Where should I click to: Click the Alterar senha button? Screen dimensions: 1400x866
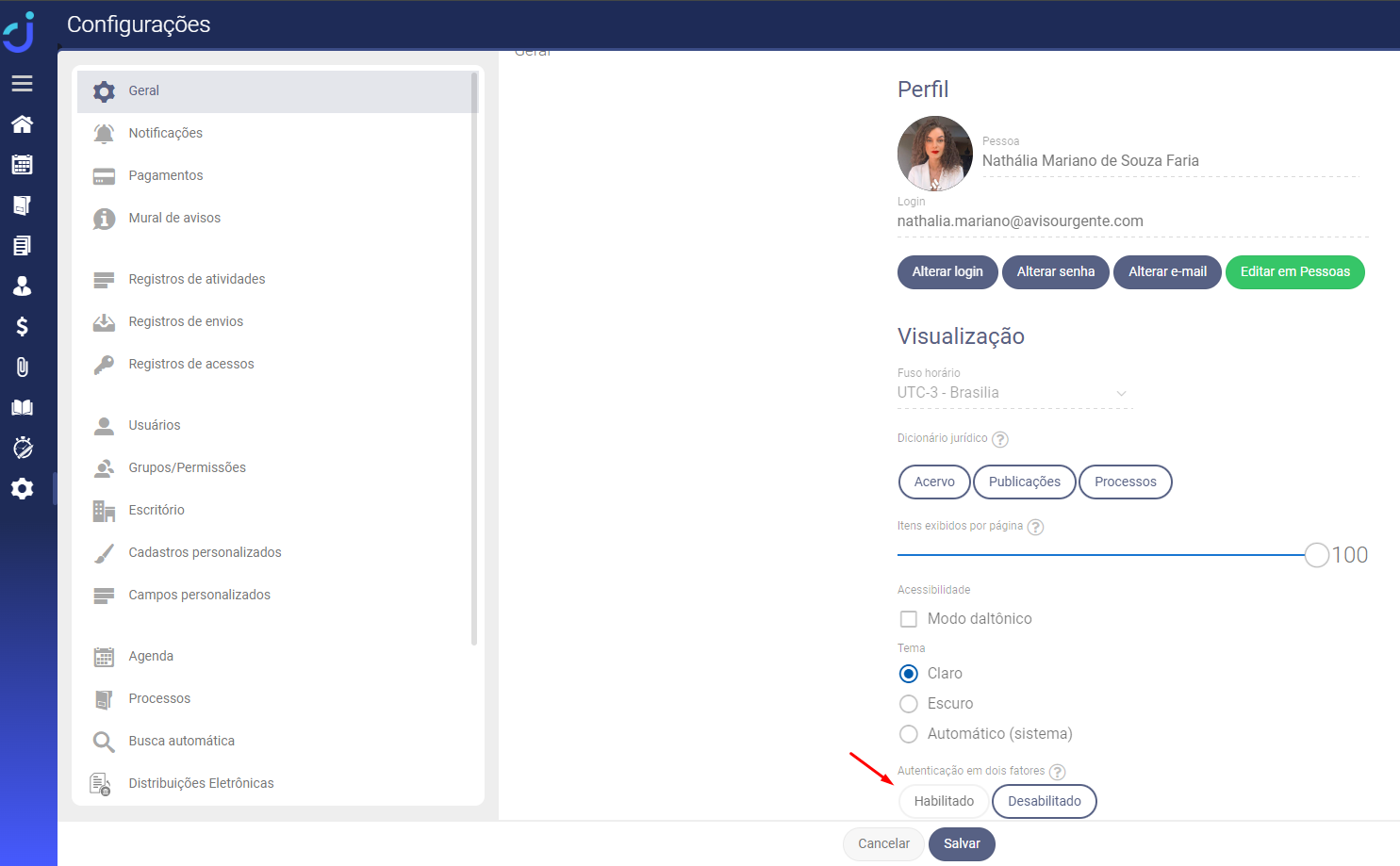click(1055, 271)
